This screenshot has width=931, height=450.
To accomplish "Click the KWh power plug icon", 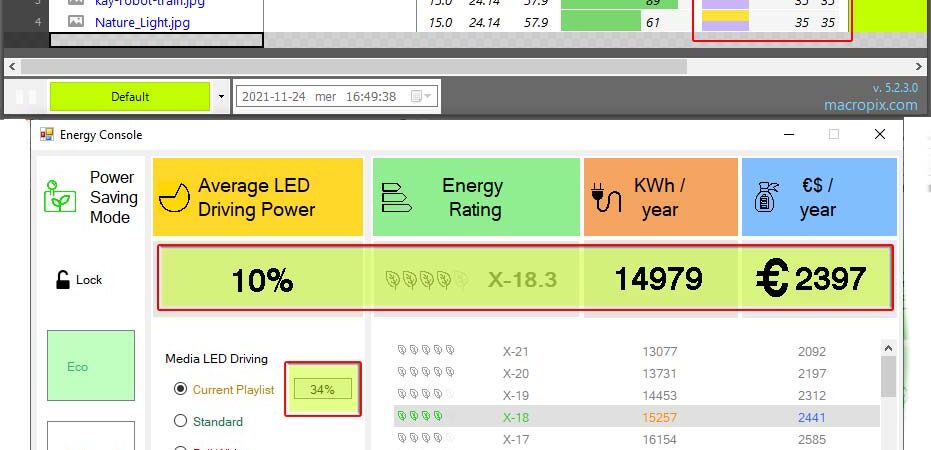I will coord(607,197).
